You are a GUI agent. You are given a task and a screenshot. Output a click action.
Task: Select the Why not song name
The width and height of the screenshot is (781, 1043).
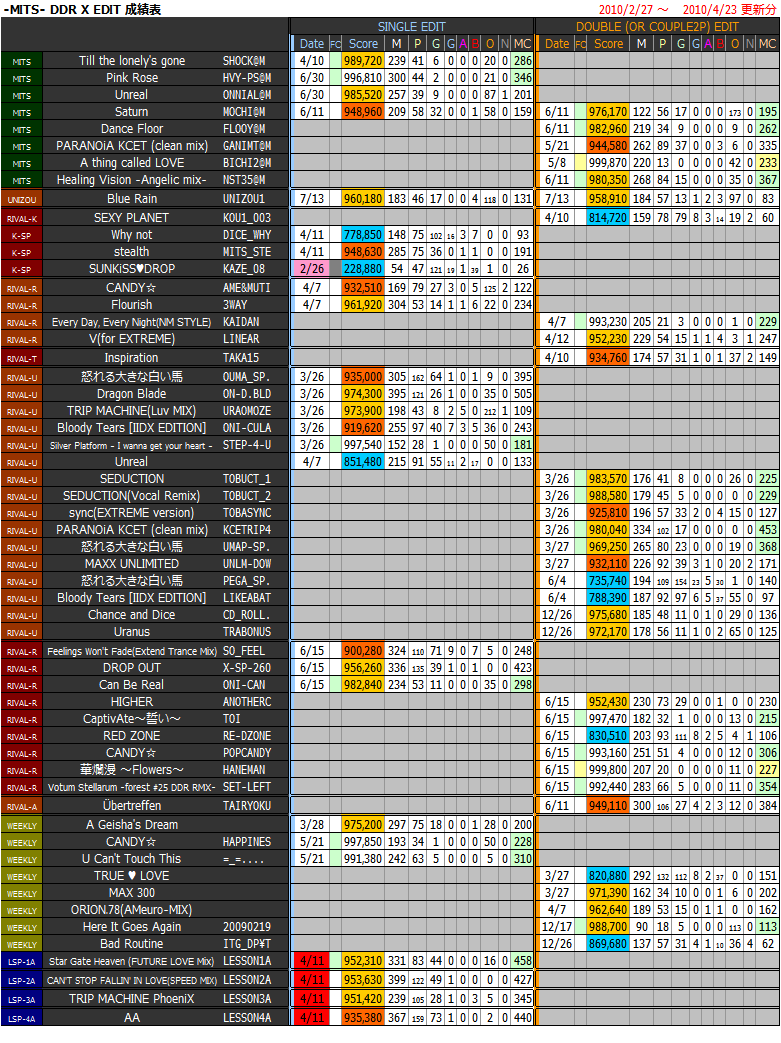tap(132, 235)
